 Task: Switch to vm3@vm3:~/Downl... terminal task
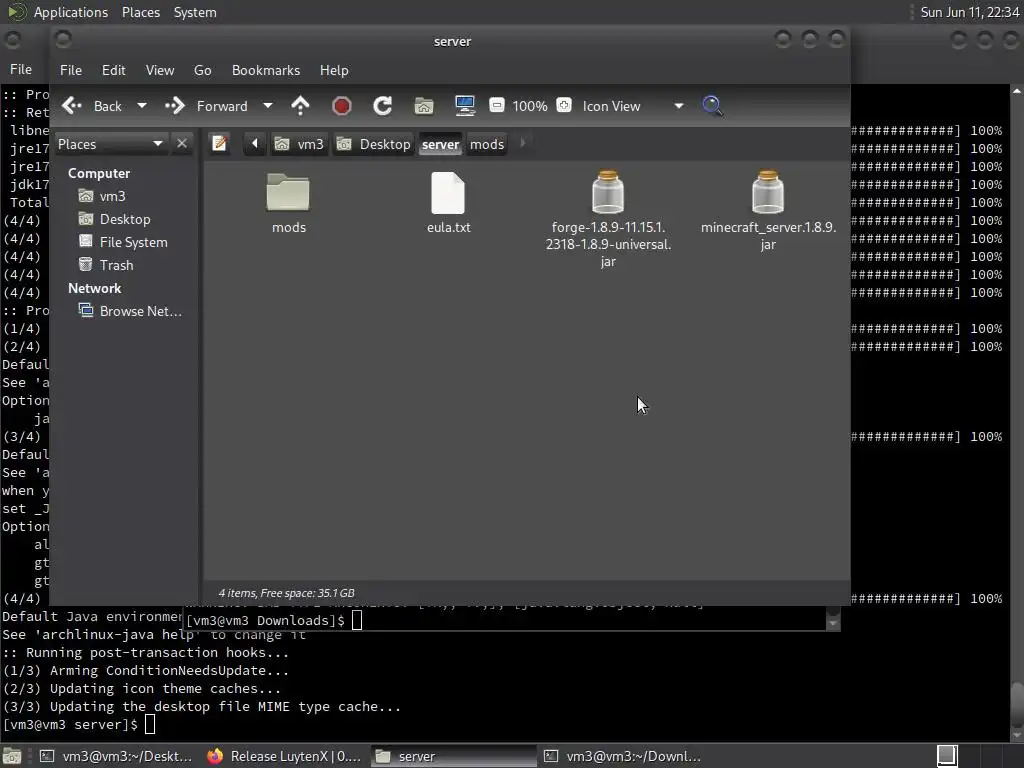[x=622, y=756]
